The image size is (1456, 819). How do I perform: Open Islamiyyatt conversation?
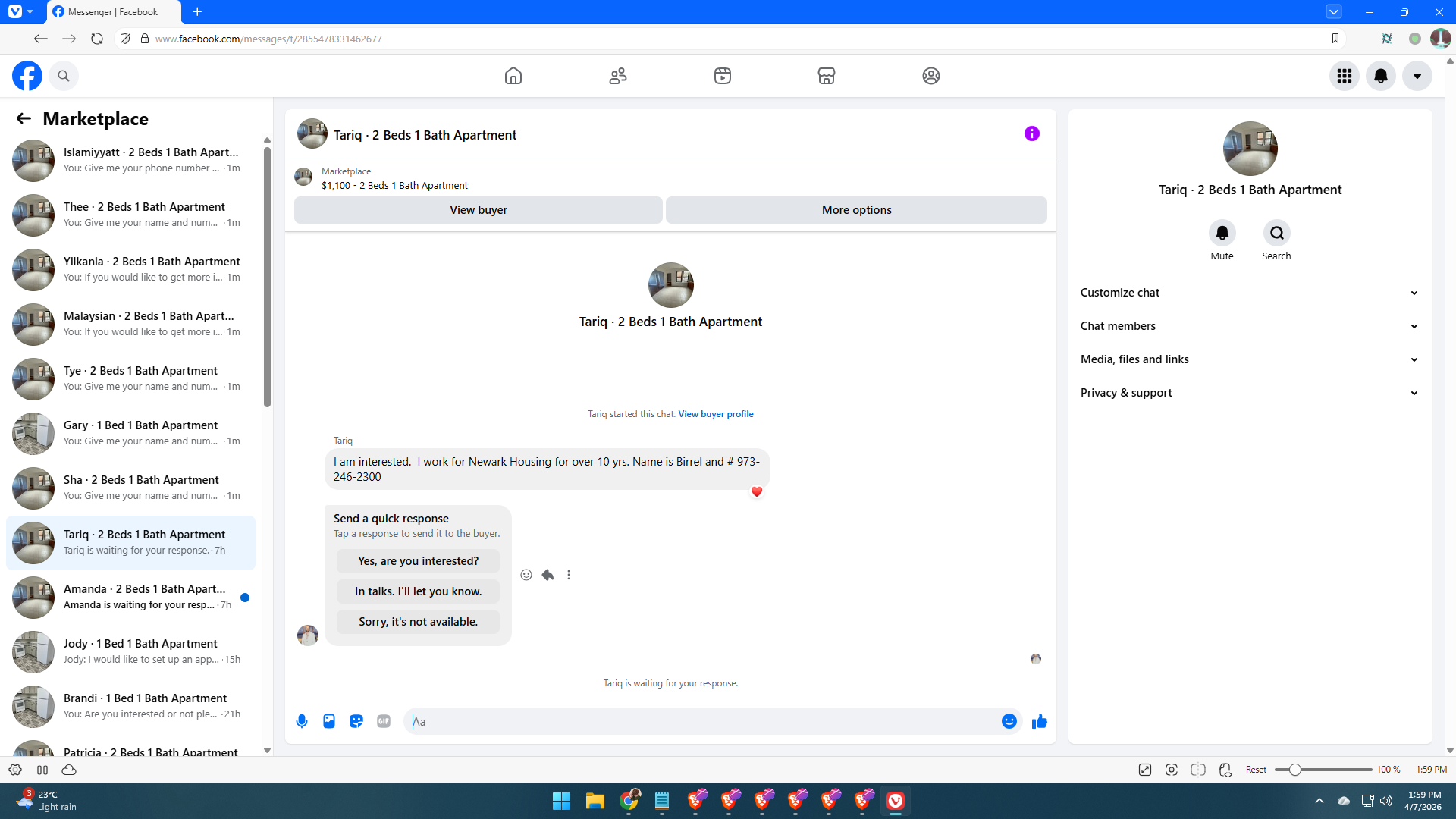(x=130, y=160)
